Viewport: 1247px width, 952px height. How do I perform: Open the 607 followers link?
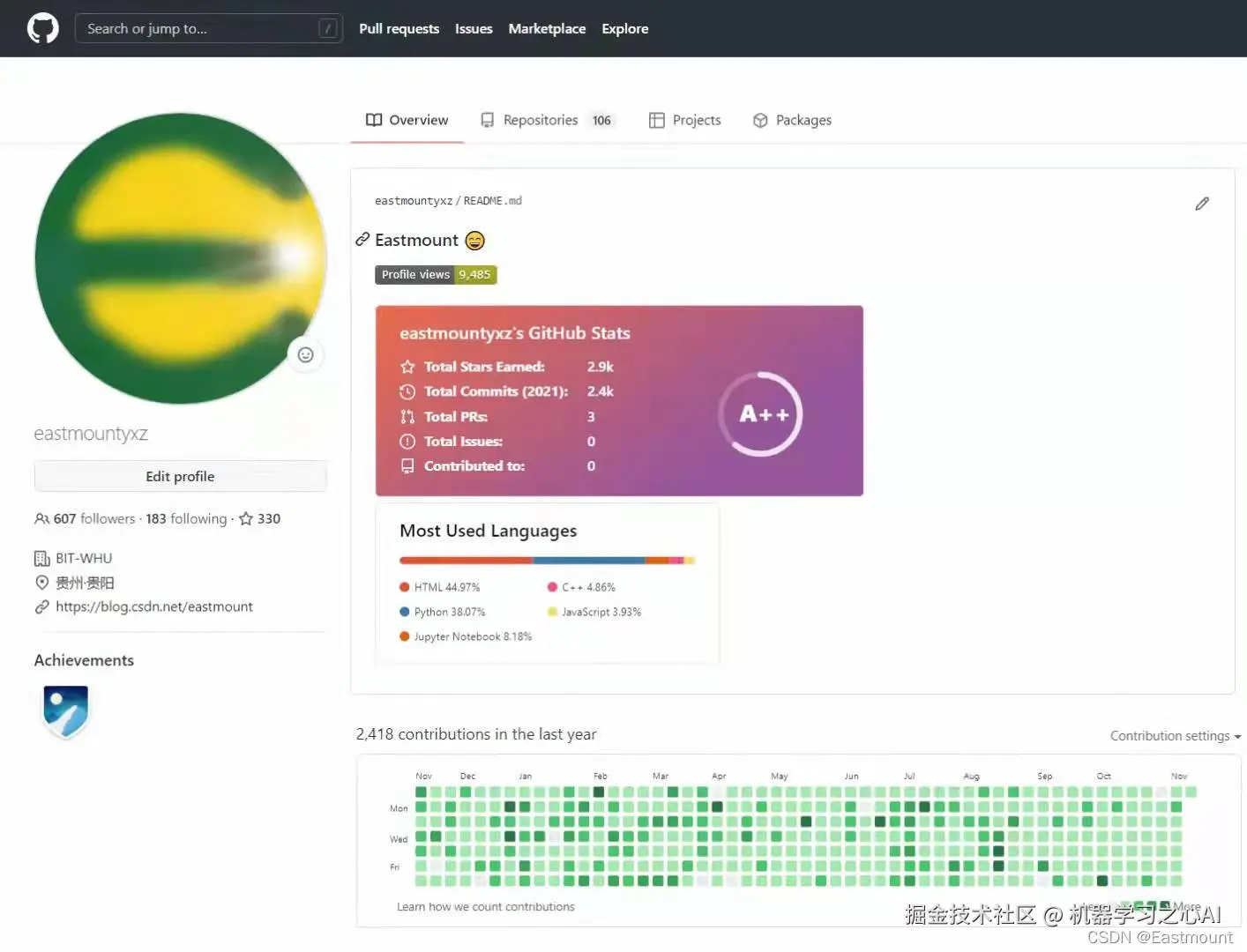86,518
